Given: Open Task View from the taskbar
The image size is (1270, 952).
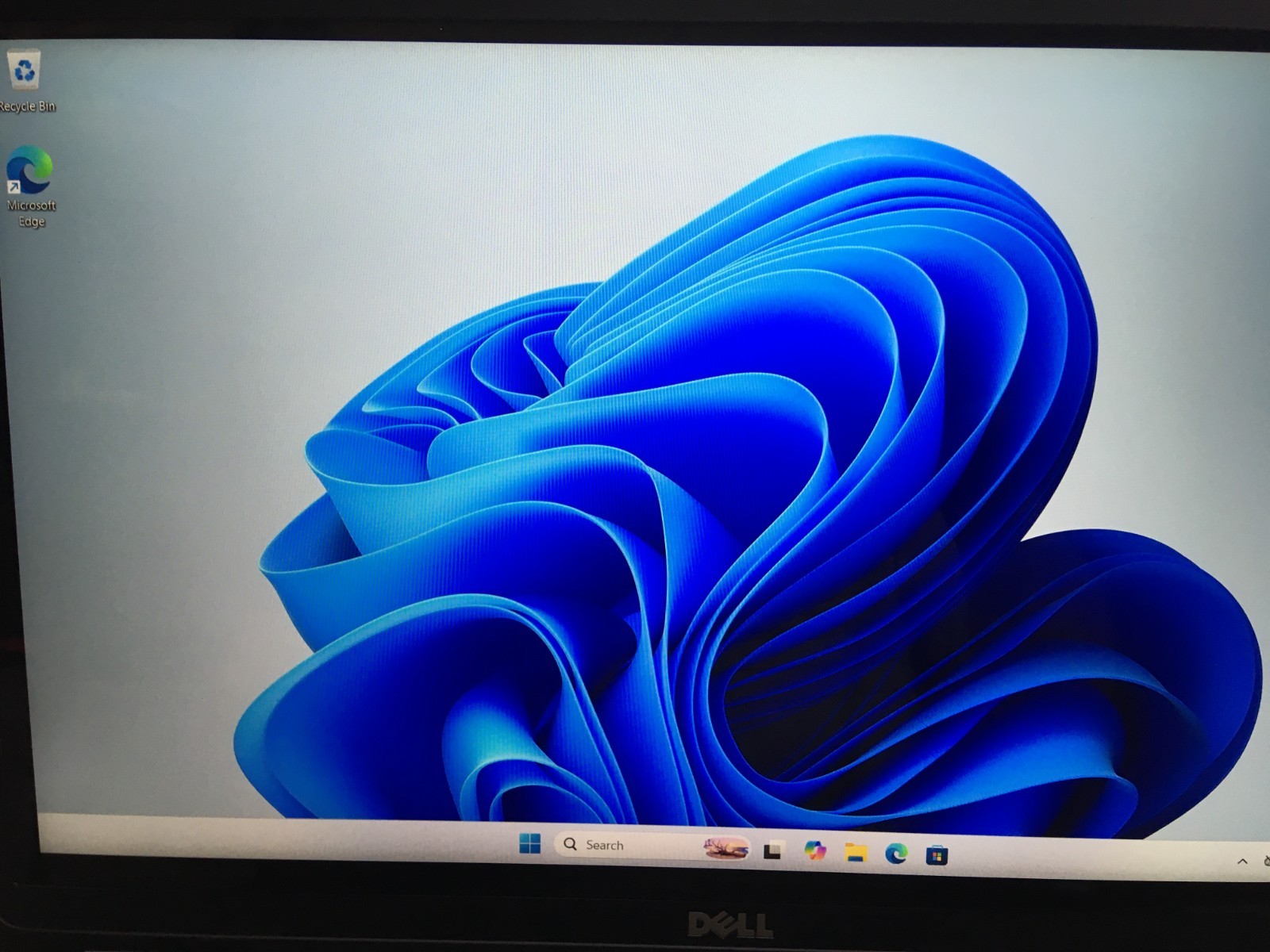Looking at the screenshot, I should (x=772, y=851).
